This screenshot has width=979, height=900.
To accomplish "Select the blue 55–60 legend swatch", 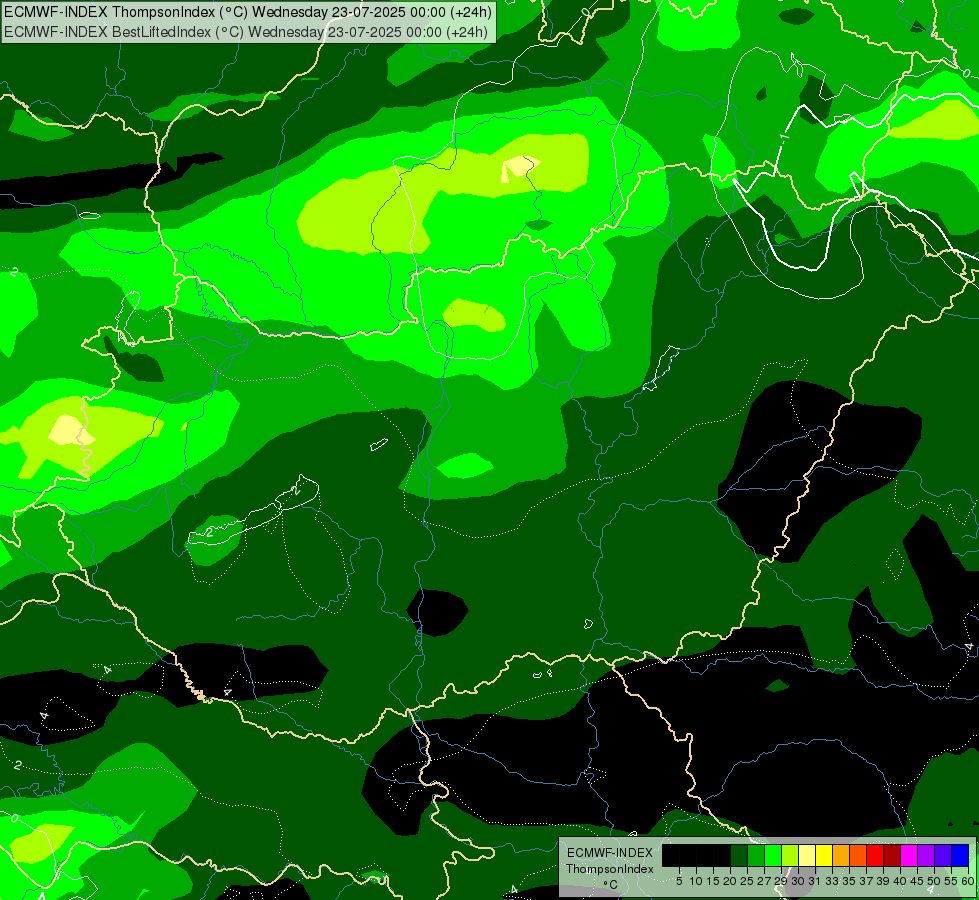I will [x=960, y=855].
